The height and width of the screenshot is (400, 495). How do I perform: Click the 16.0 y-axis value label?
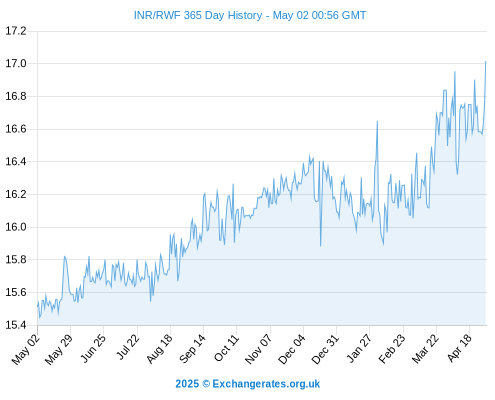tap(16, 227)
